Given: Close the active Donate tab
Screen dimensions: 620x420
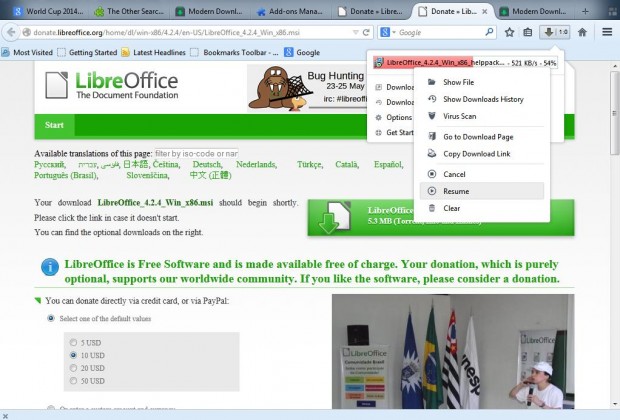Looking at the screenshot, I should (x=485, y=11).
